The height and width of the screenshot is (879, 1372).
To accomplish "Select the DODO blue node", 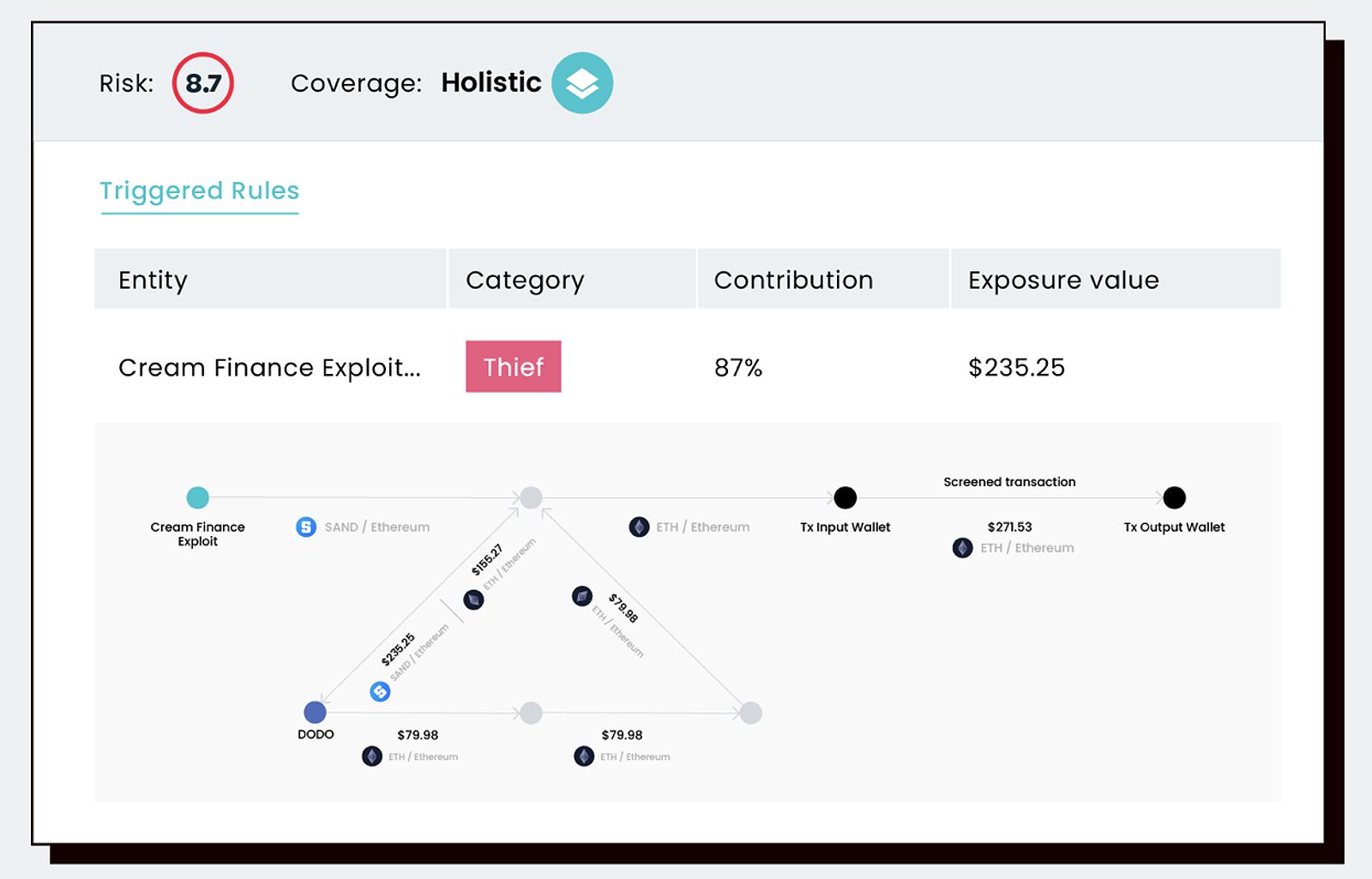I will (x=316, y=712).
